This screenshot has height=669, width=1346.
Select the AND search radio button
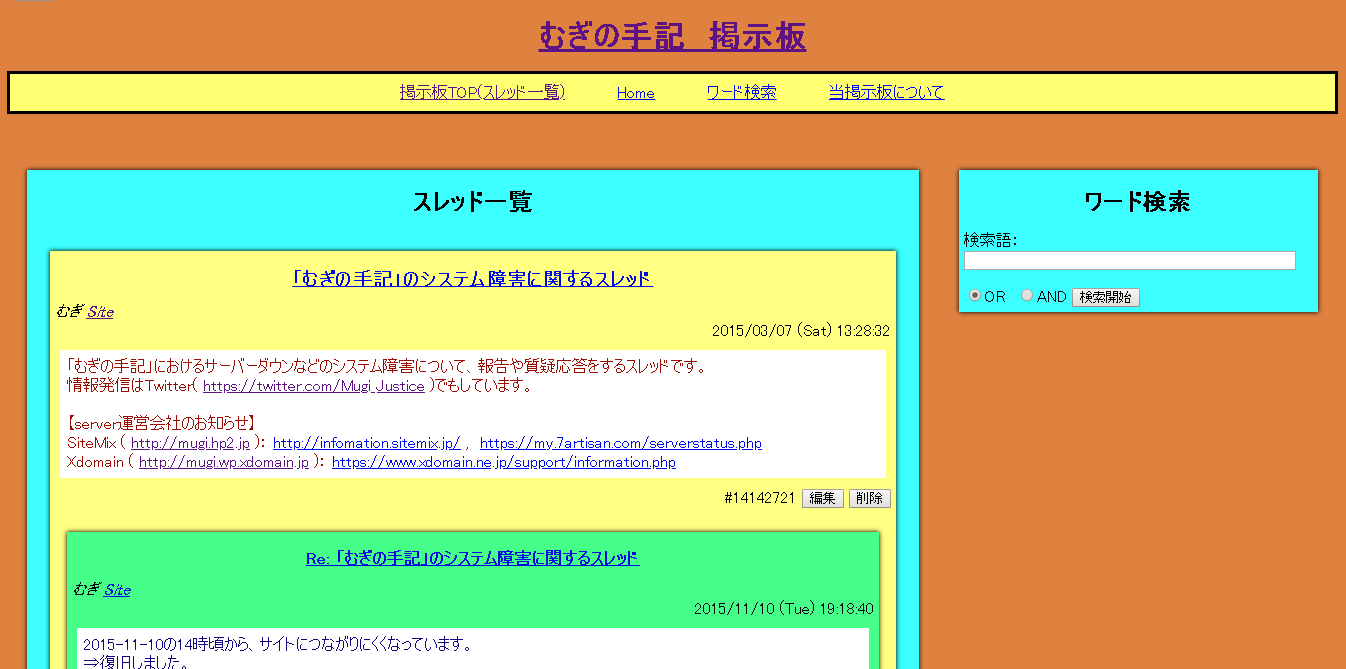(1027, 296)
